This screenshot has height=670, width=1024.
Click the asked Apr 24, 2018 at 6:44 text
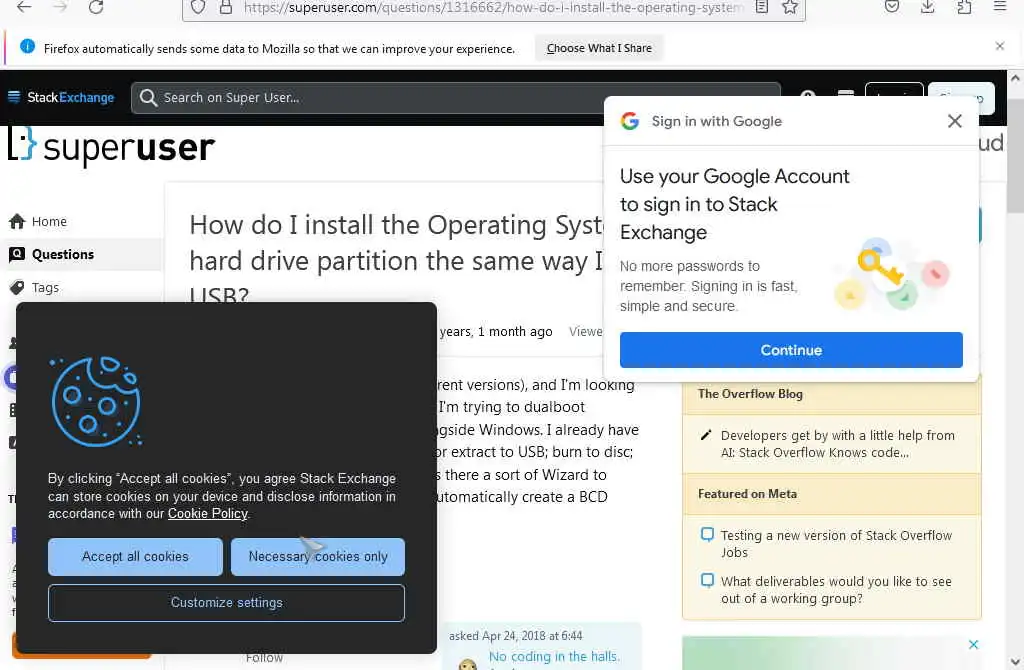(515, 635)
